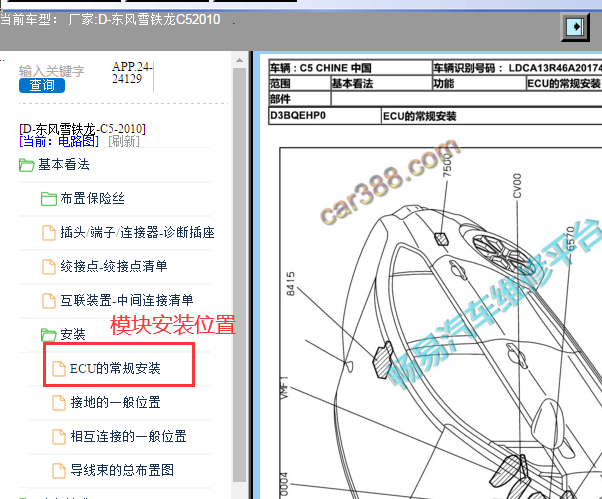Click the 7500 component label on diagram
The width and height of the screenshot is (602, 499).
tap(448, 164)
